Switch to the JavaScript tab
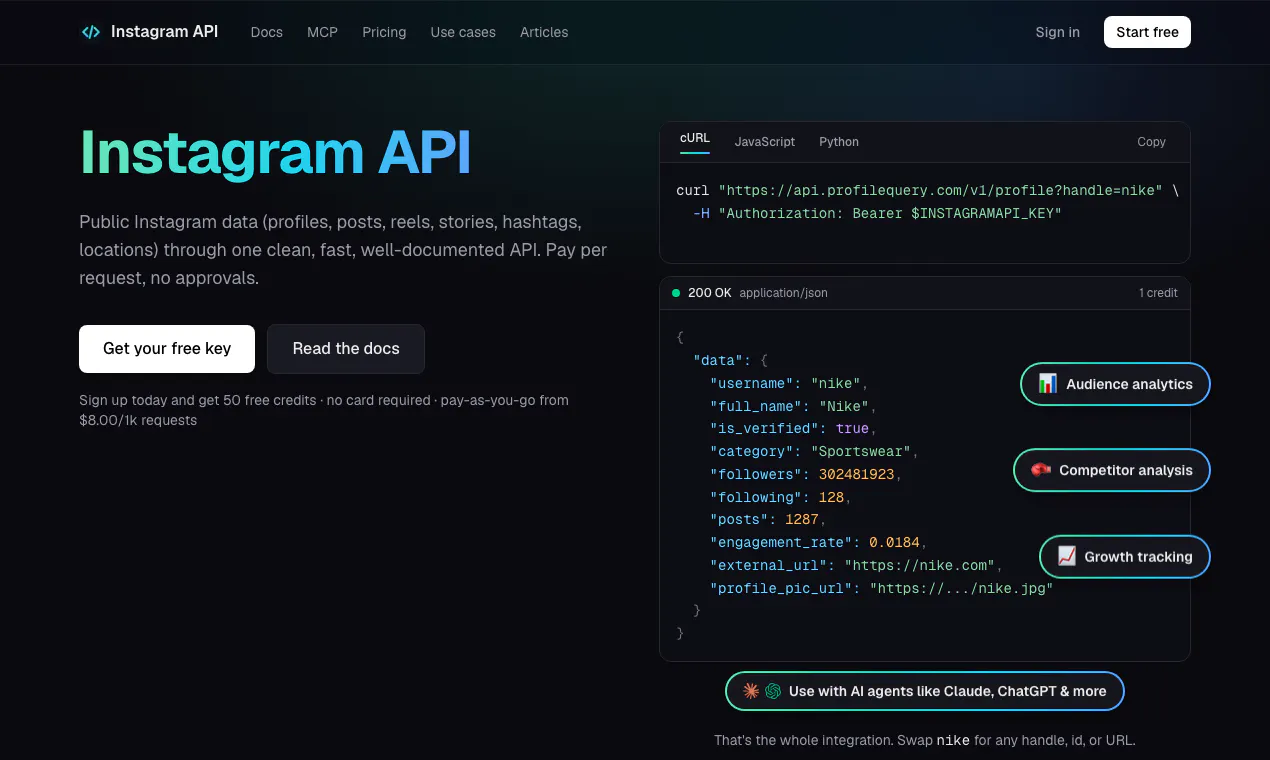This screenshot has height=760, width=1270. 765,142
